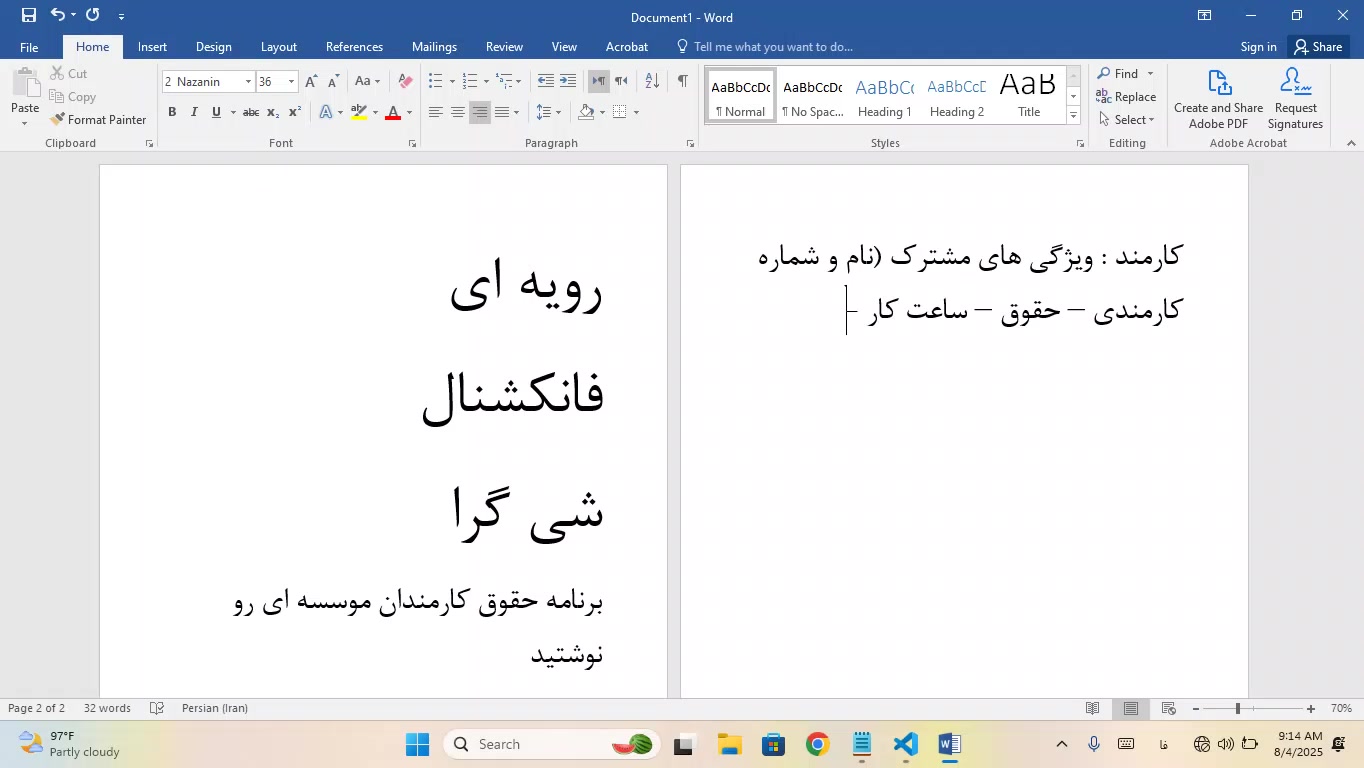Apply strikethrough to the text
Screen dimensions: 1364x768
coord(251,112)
